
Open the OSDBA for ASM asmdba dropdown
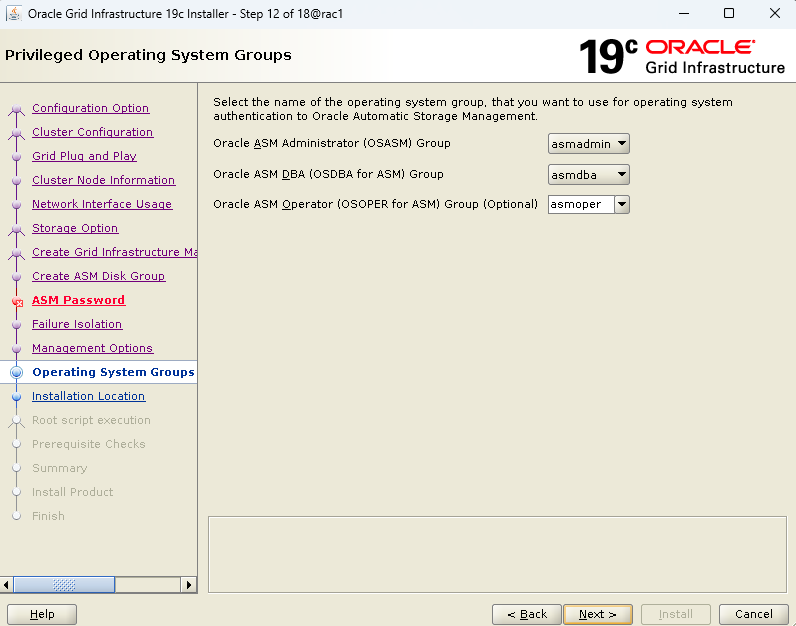pyautogui.click(x=588, y=175)
